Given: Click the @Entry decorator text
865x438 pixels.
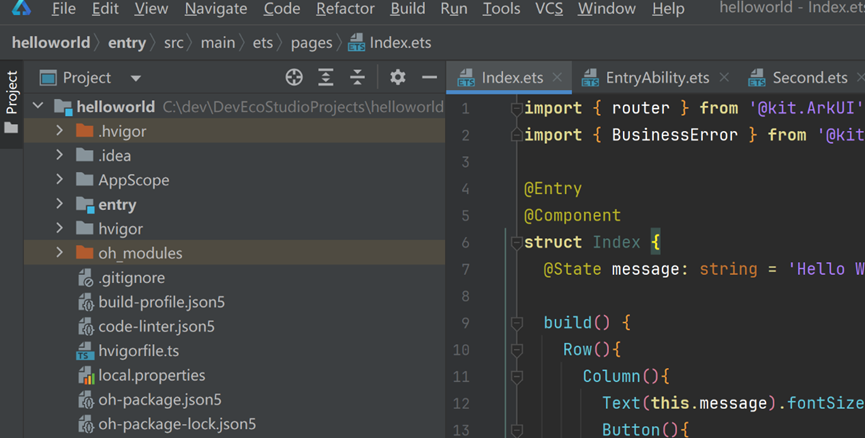Looking at the screenshot, I should 553,189.
